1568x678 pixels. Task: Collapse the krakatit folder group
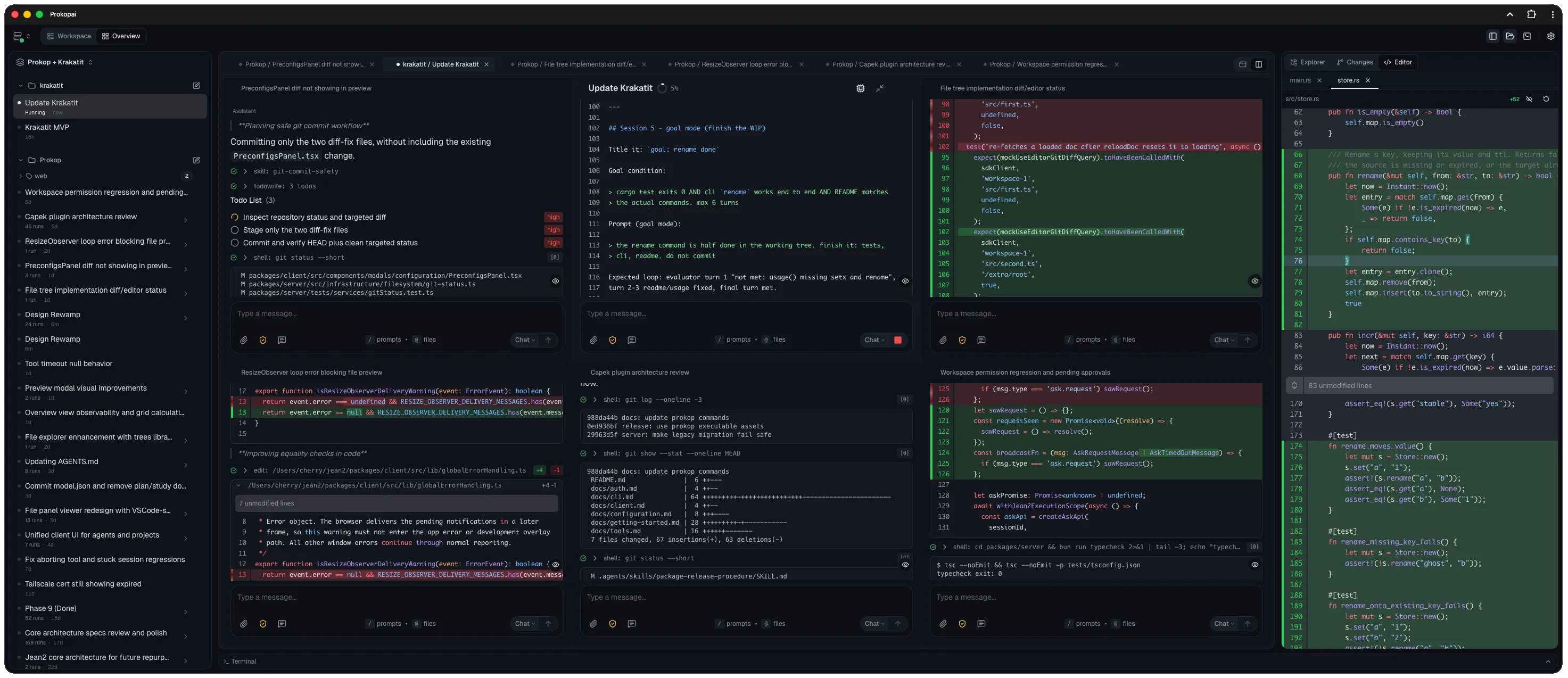click(x=20, y=86)
